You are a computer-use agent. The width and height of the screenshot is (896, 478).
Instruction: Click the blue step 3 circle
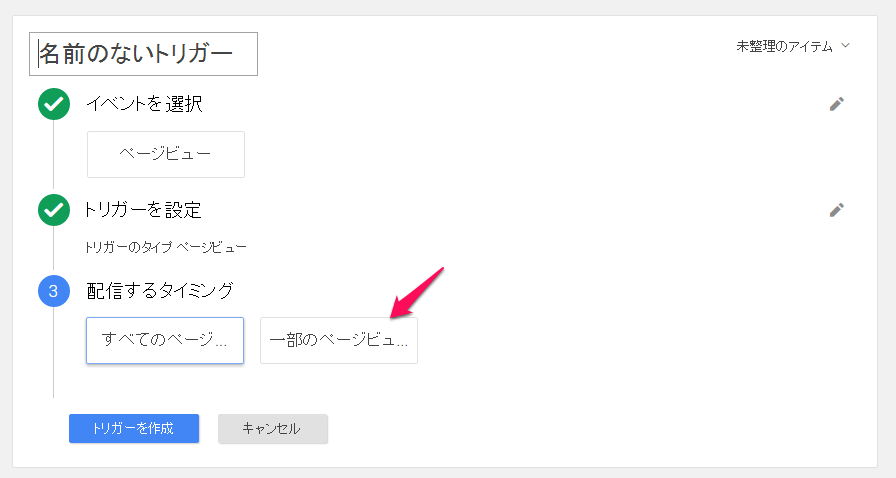[x=53, y=291]
